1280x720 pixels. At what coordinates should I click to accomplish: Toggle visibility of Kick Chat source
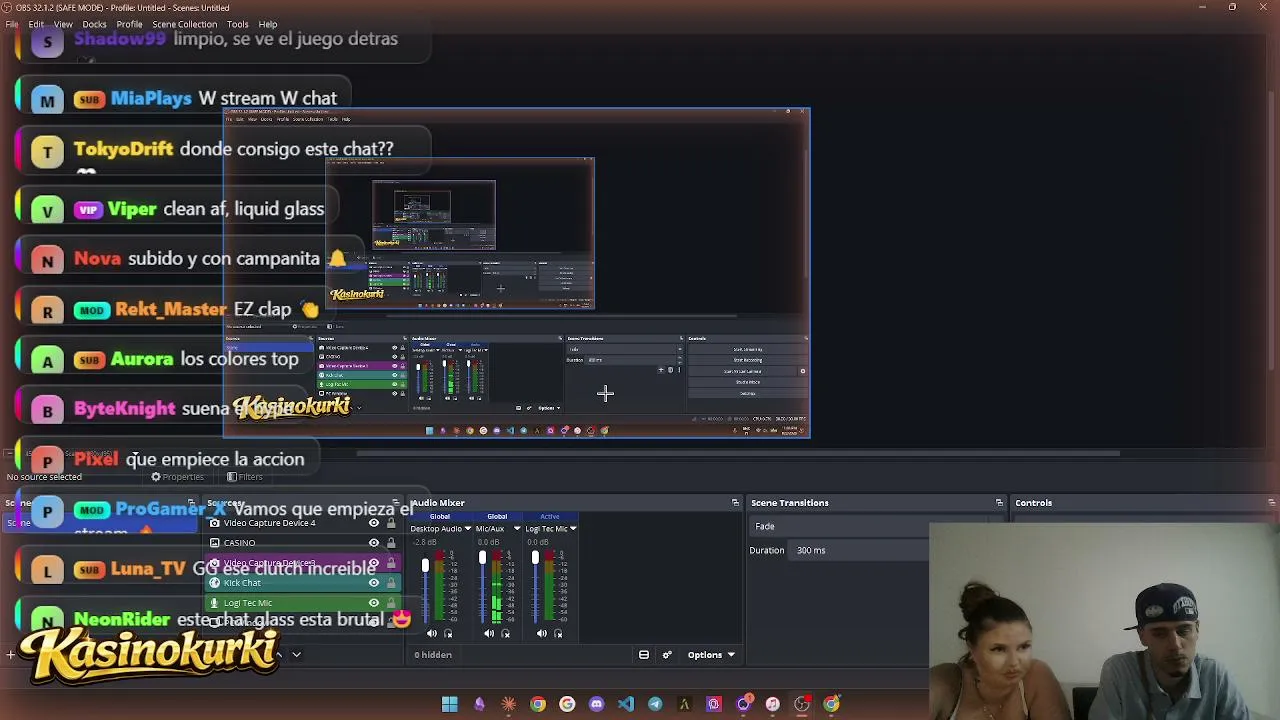click(x=374, y=583)
